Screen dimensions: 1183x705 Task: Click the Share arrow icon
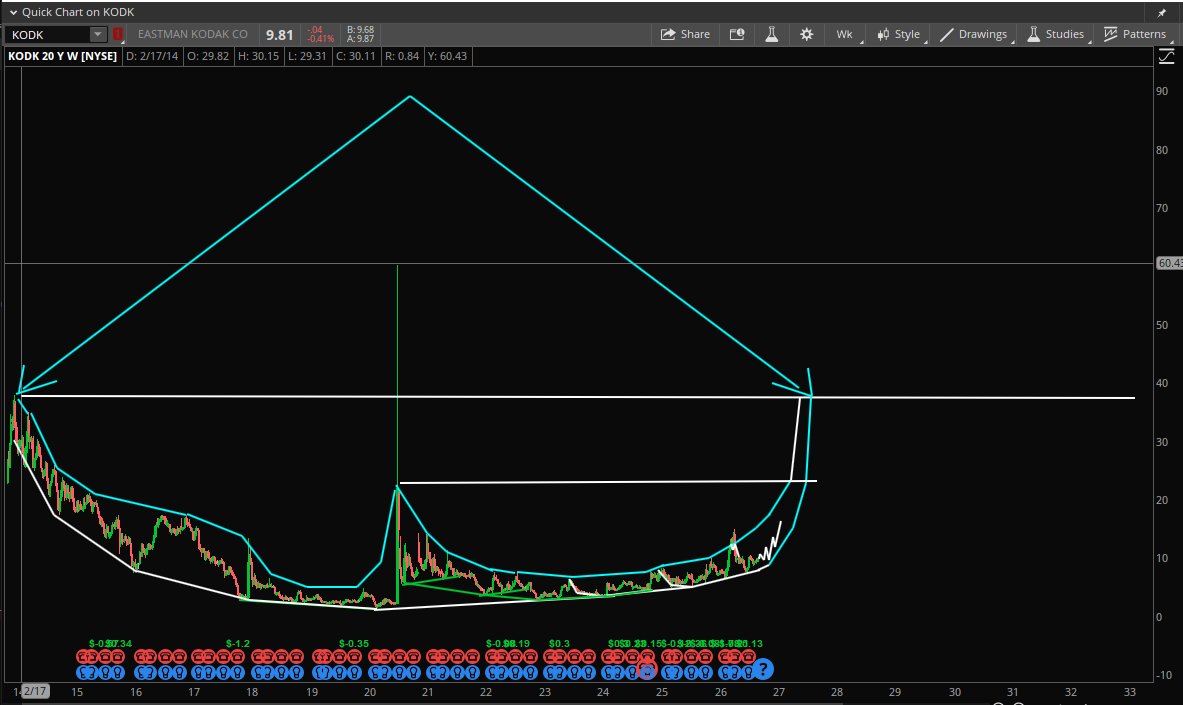[668, 34]
